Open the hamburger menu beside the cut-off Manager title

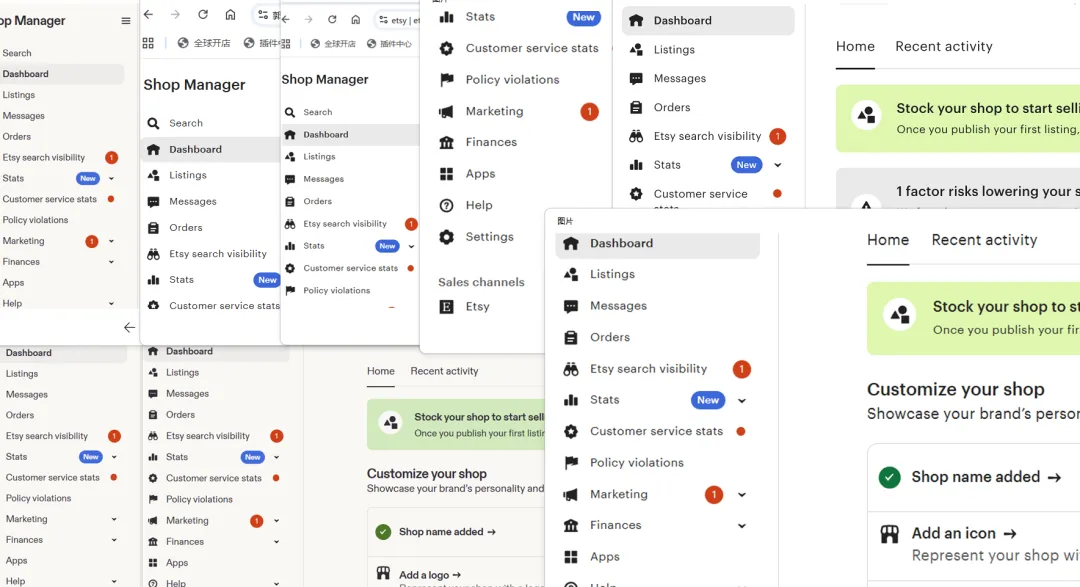[125, 21]
